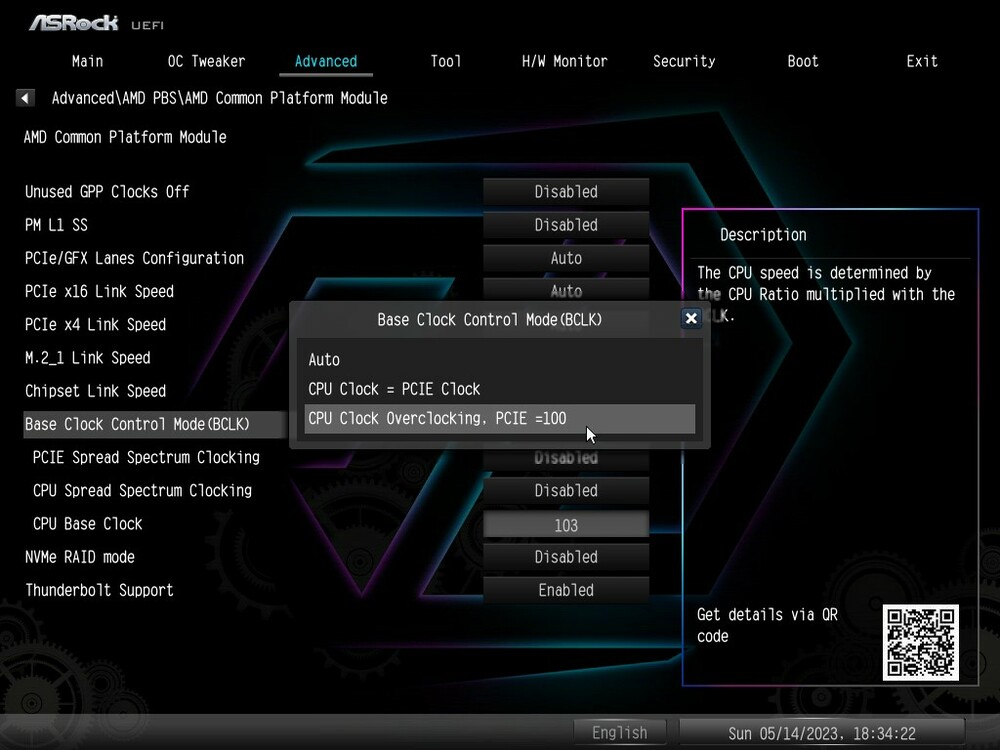Open PCIE Spread Spectrum Clocking value dropdown
This screenshot has width=1000, height=750.
(x=566, y=457)
